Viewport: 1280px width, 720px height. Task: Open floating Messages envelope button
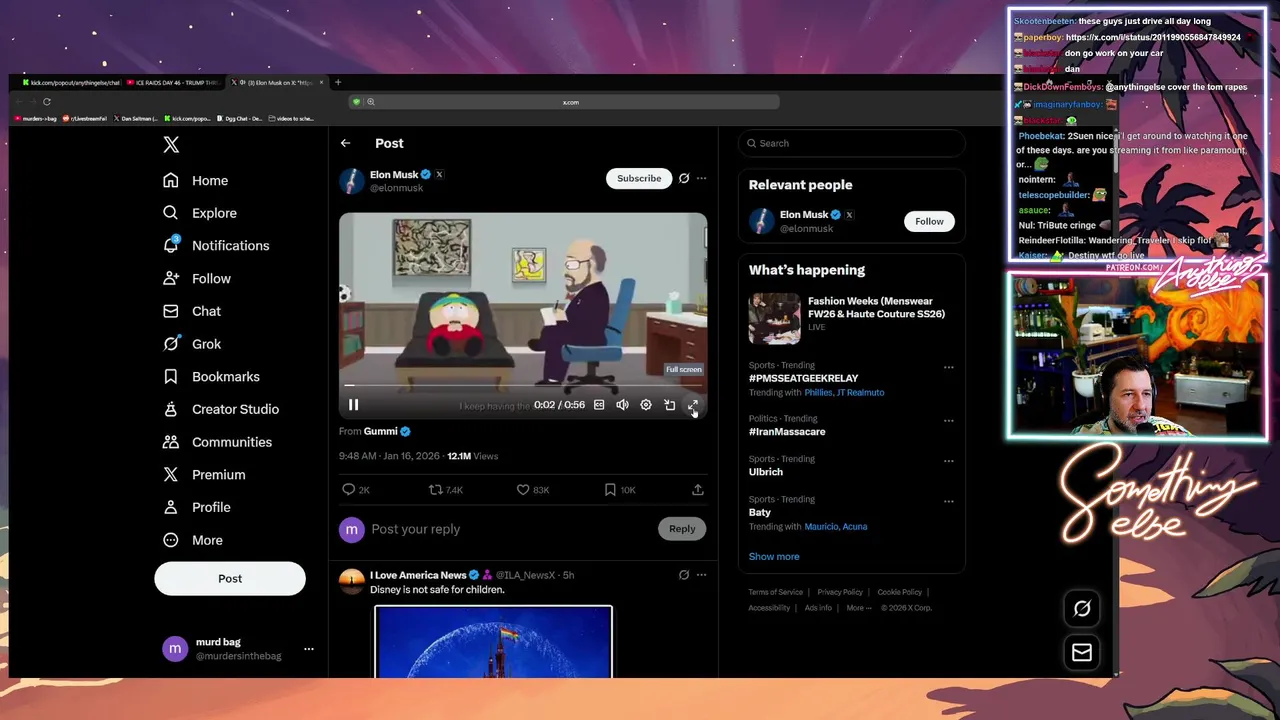(1081, 652)
